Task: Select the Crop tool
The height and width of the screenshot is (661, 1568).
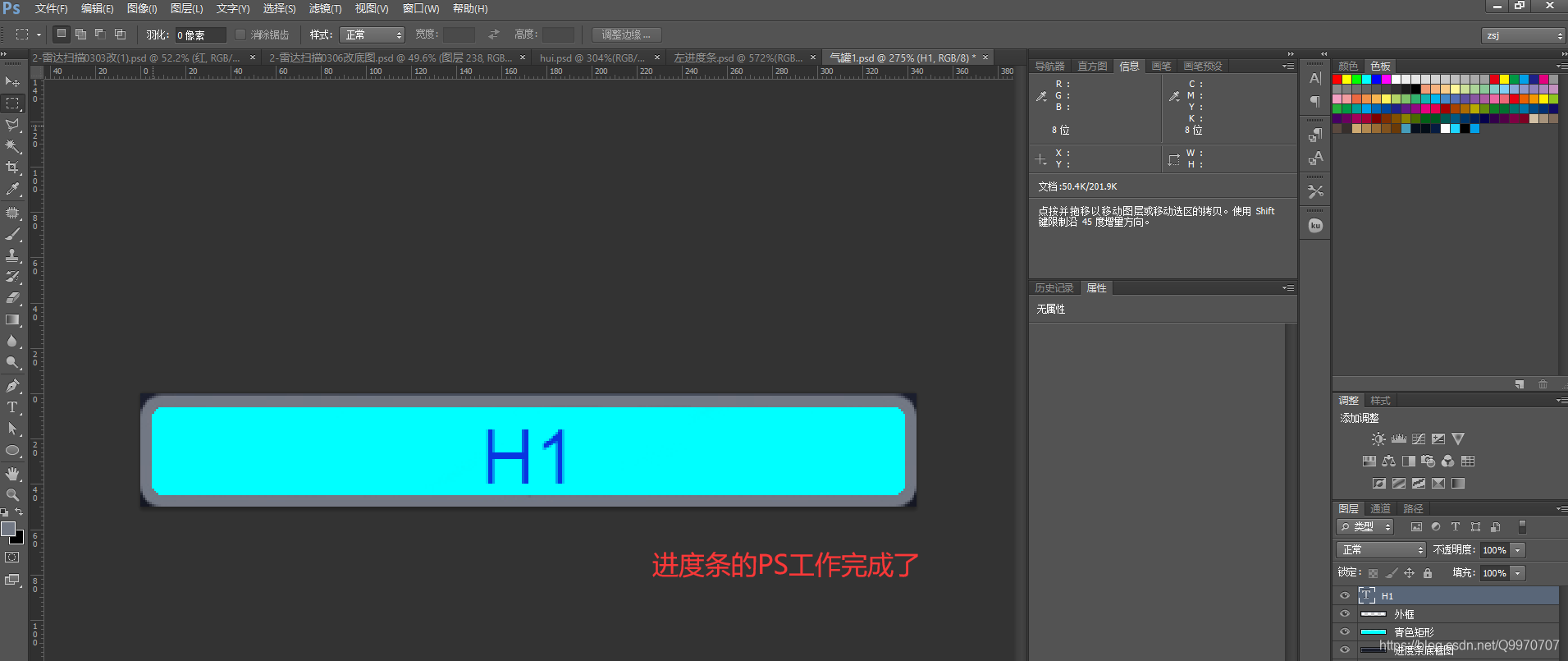Action: pyautogui.click(x=12, y=168)
